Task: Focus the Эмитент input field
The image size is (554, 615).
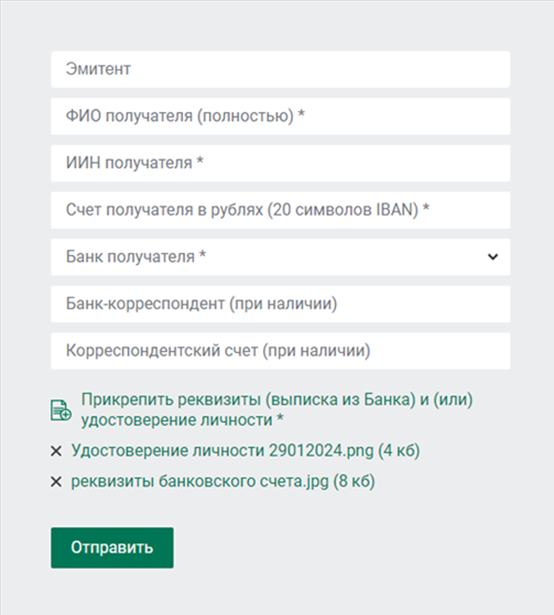Action: pos(281,69)
